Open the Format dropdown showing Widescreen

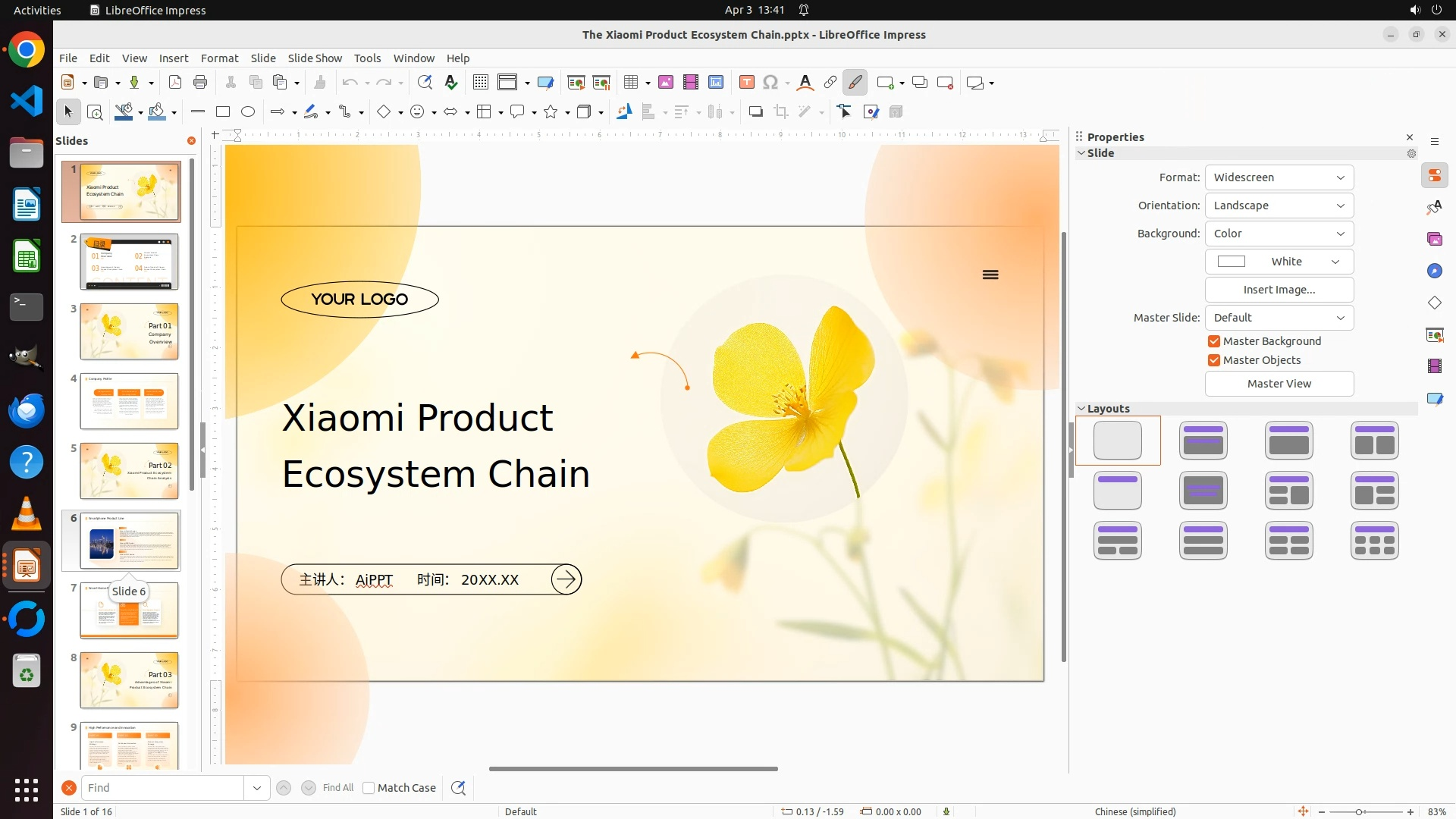click(x=1279, y=177)
